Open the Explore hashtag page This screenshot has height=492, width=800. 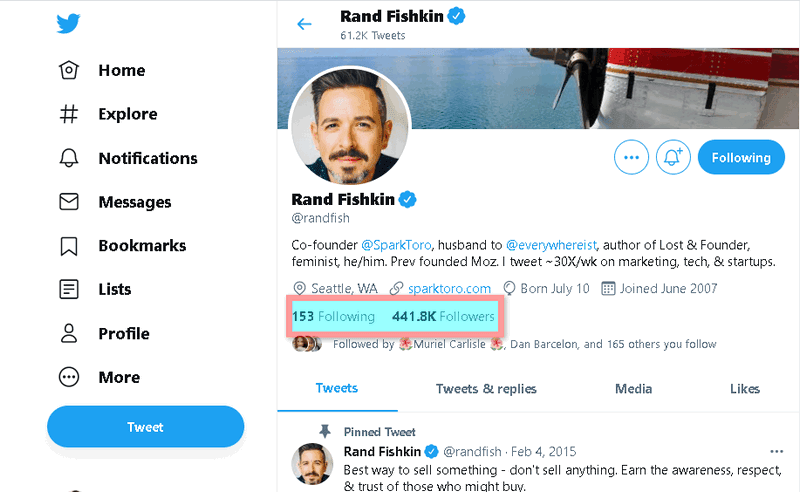pos(127,114)
